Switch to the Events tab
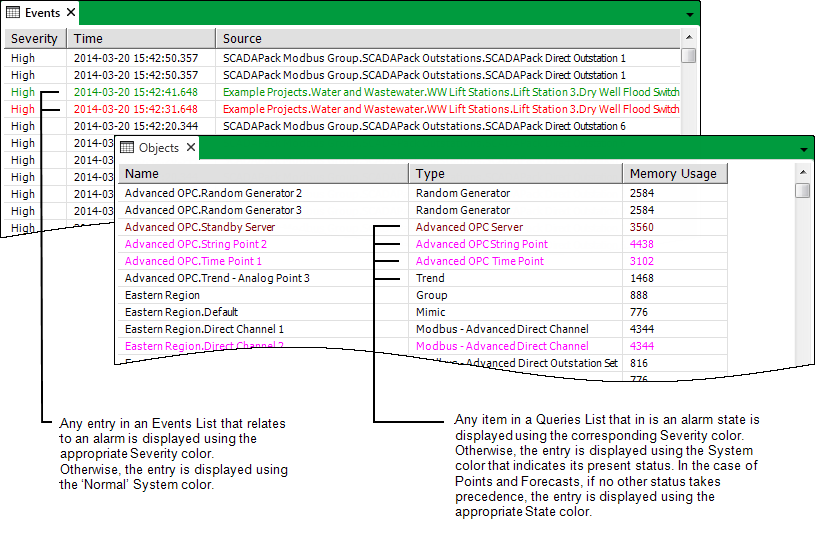Image resolution: width=815 pixels, height=540 pixels. coord(41,14)
